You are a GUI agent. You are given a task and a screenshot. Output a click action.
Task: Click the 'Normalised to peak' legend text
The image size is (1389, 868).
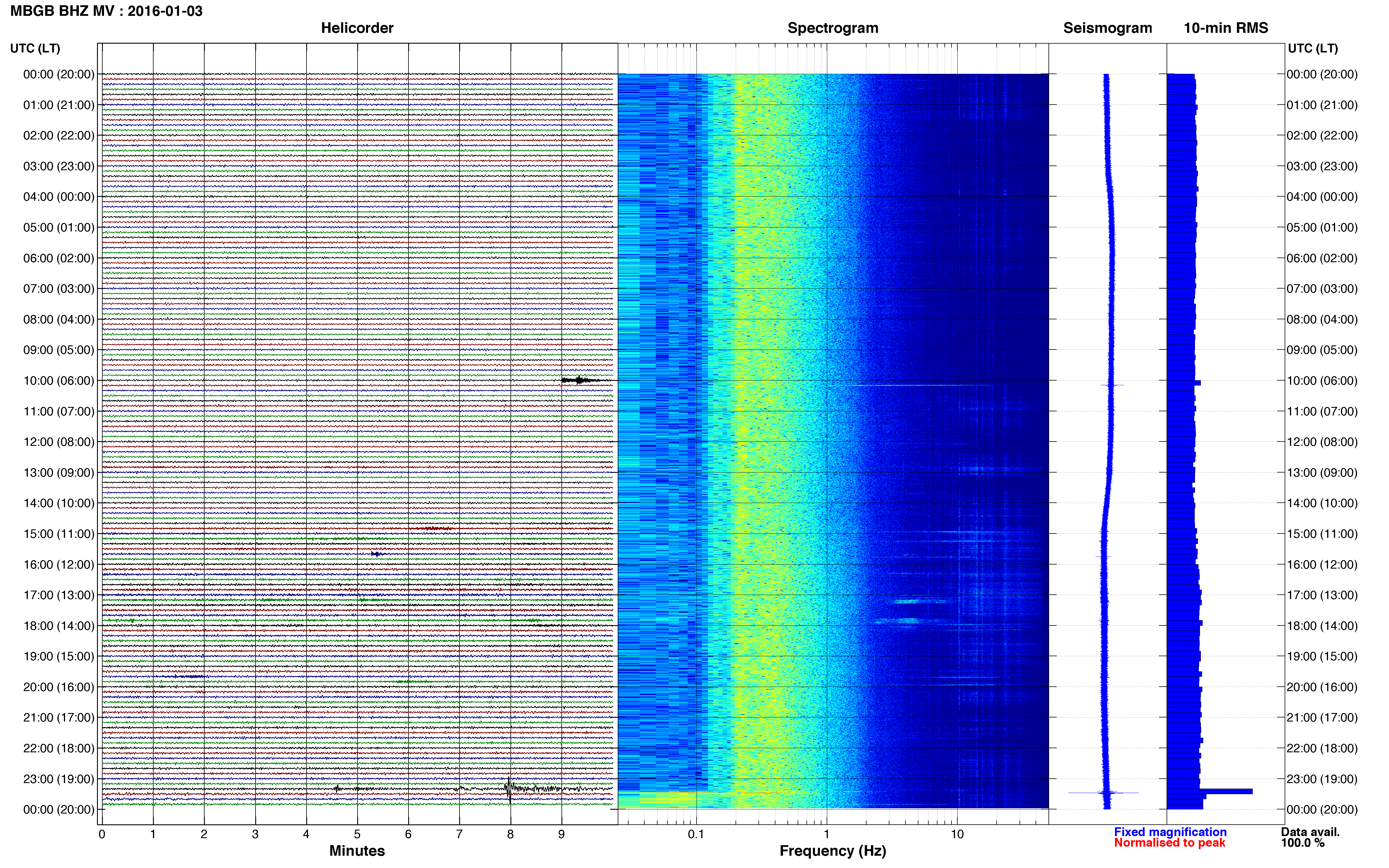coord(1170,843)
